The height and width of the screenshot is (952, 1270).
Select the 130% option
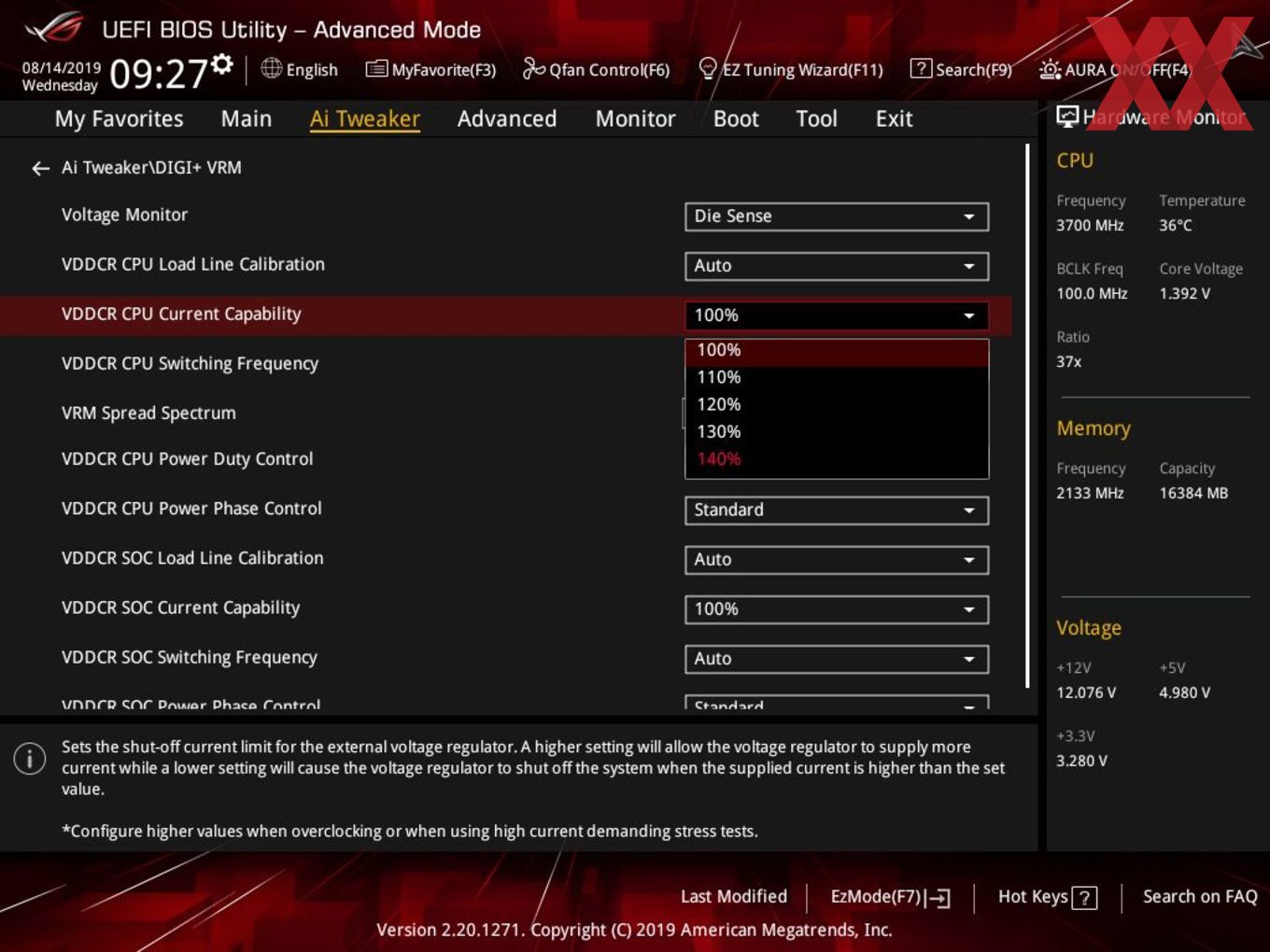(x=837, y=432)
